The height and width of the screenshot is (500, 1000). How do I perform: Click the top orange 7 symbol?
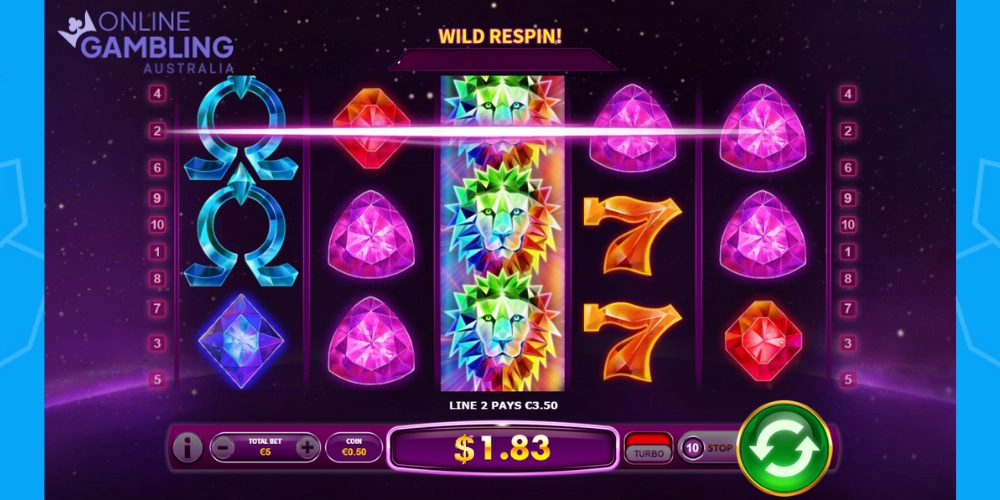tap(632, 235)
